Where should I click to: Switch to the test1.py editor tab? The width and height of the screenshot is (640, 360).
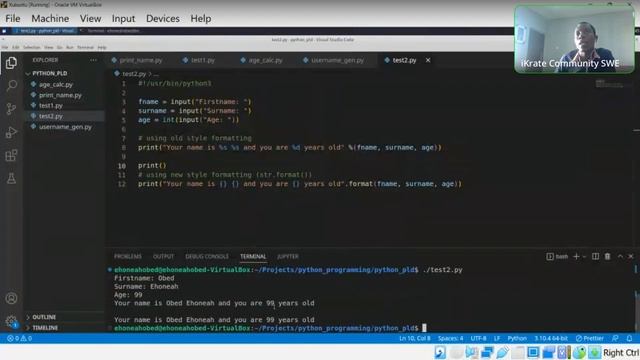(x=199, y=60)
